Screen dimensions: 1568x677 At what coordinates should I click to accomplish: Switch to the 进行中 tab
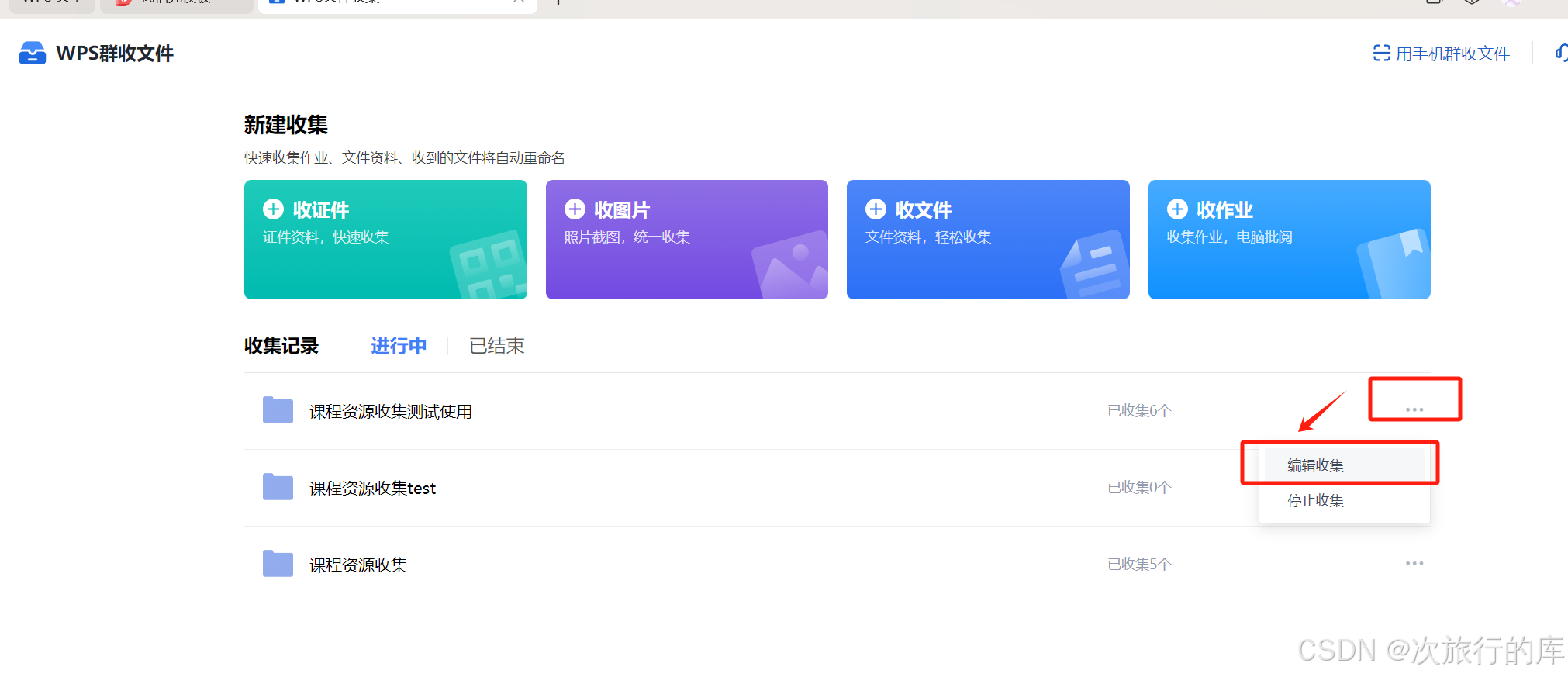[399, 346]
